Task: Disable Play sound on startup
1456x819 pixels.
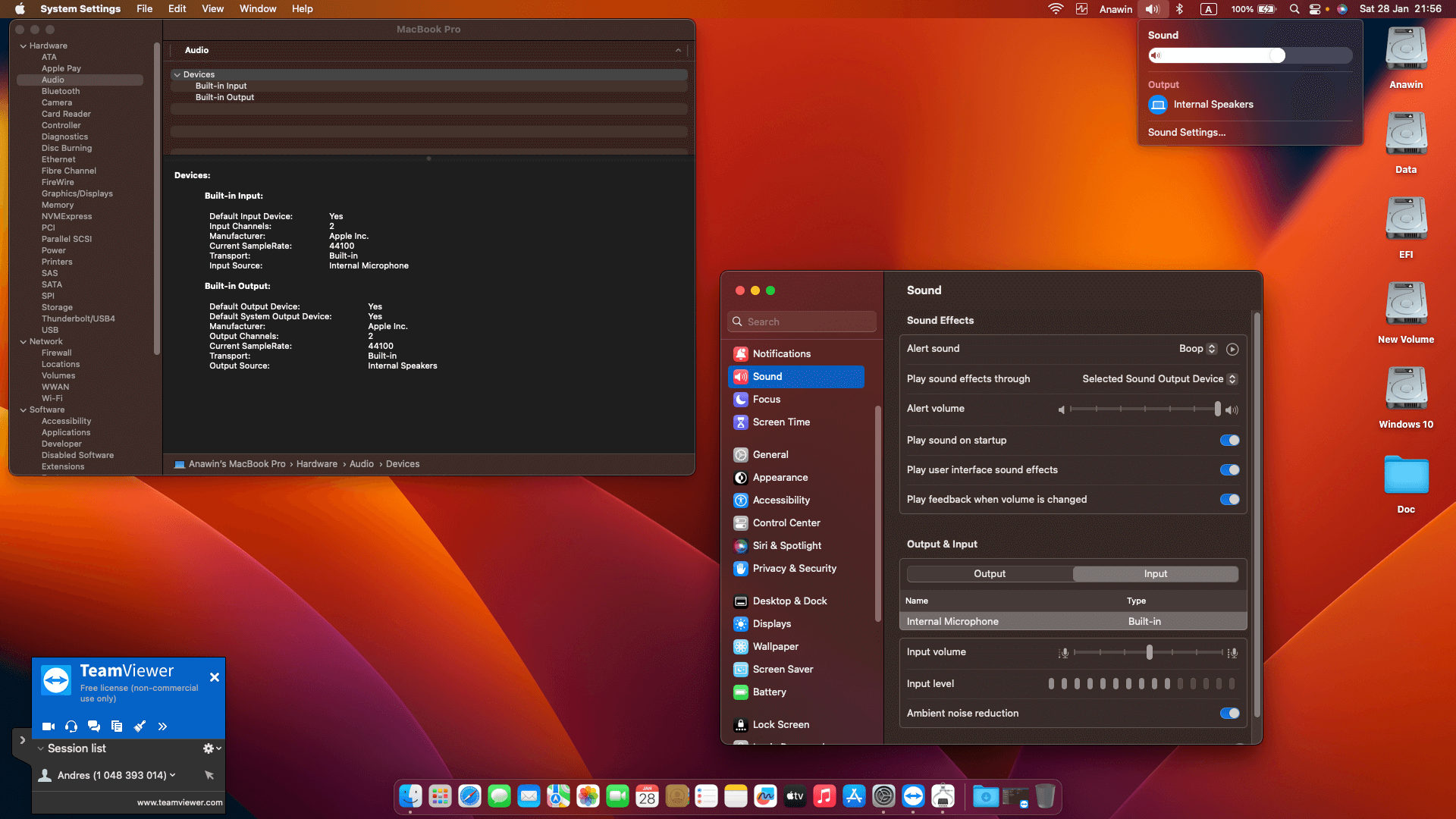Action: pos(1228,440)
